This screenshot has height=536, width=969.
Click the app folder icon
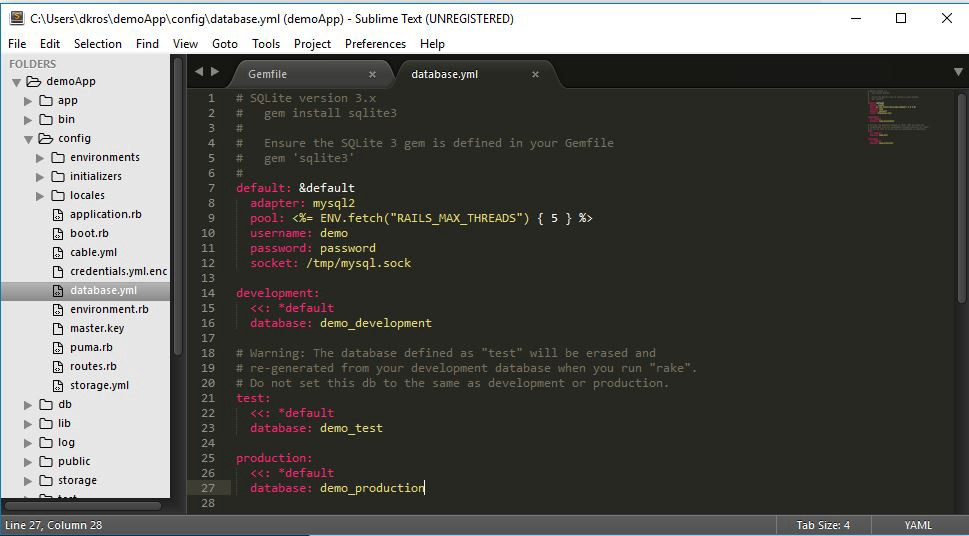tap(46, 100)
